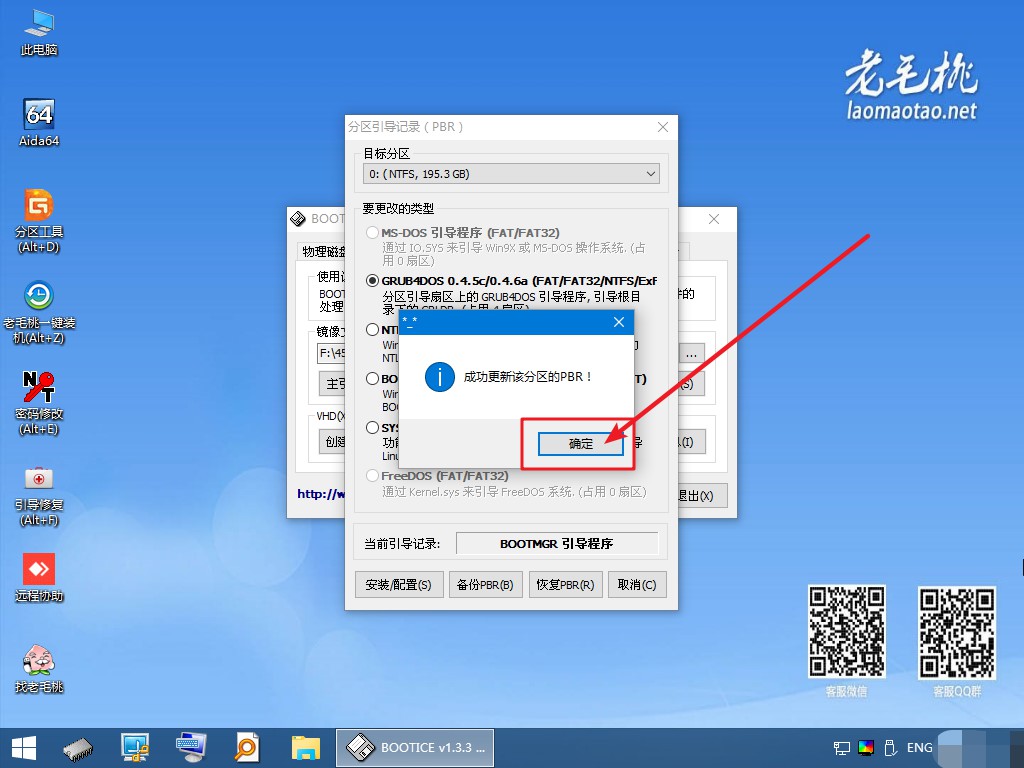The width and height of the screenshot is (1024, 768).
Task: Click the memory chip taskbar icon
Action: click(x=78, y=748)
